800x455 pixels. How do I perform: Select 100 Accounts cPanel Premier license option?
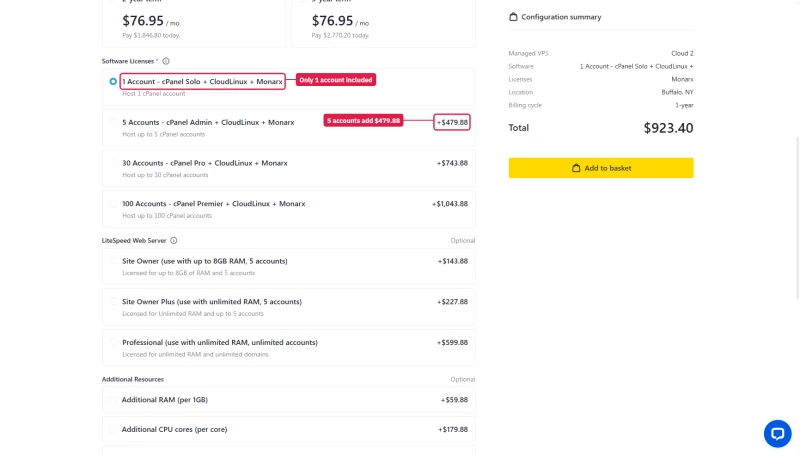pyautogui.click(x=289, y=209)
